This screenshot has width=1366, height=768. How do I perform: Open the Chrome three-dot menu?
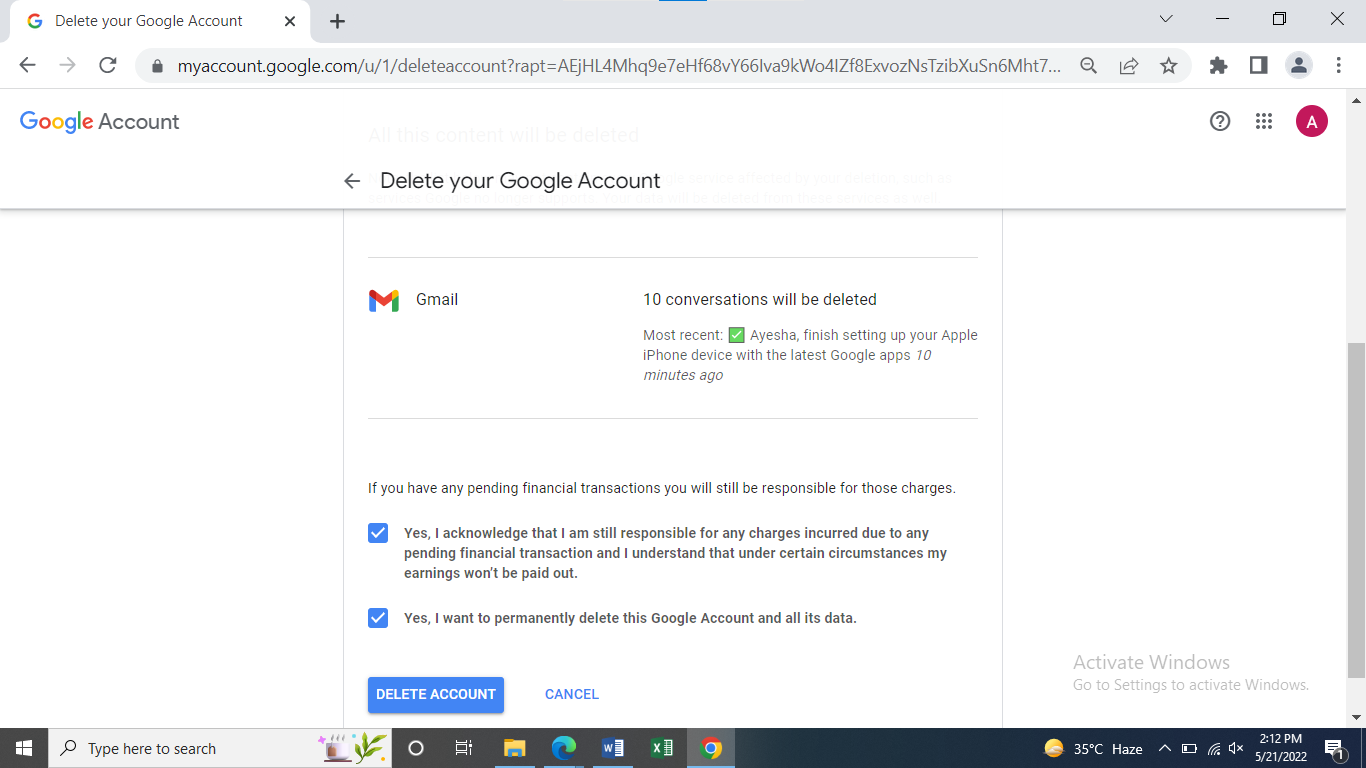[1338, 65]
